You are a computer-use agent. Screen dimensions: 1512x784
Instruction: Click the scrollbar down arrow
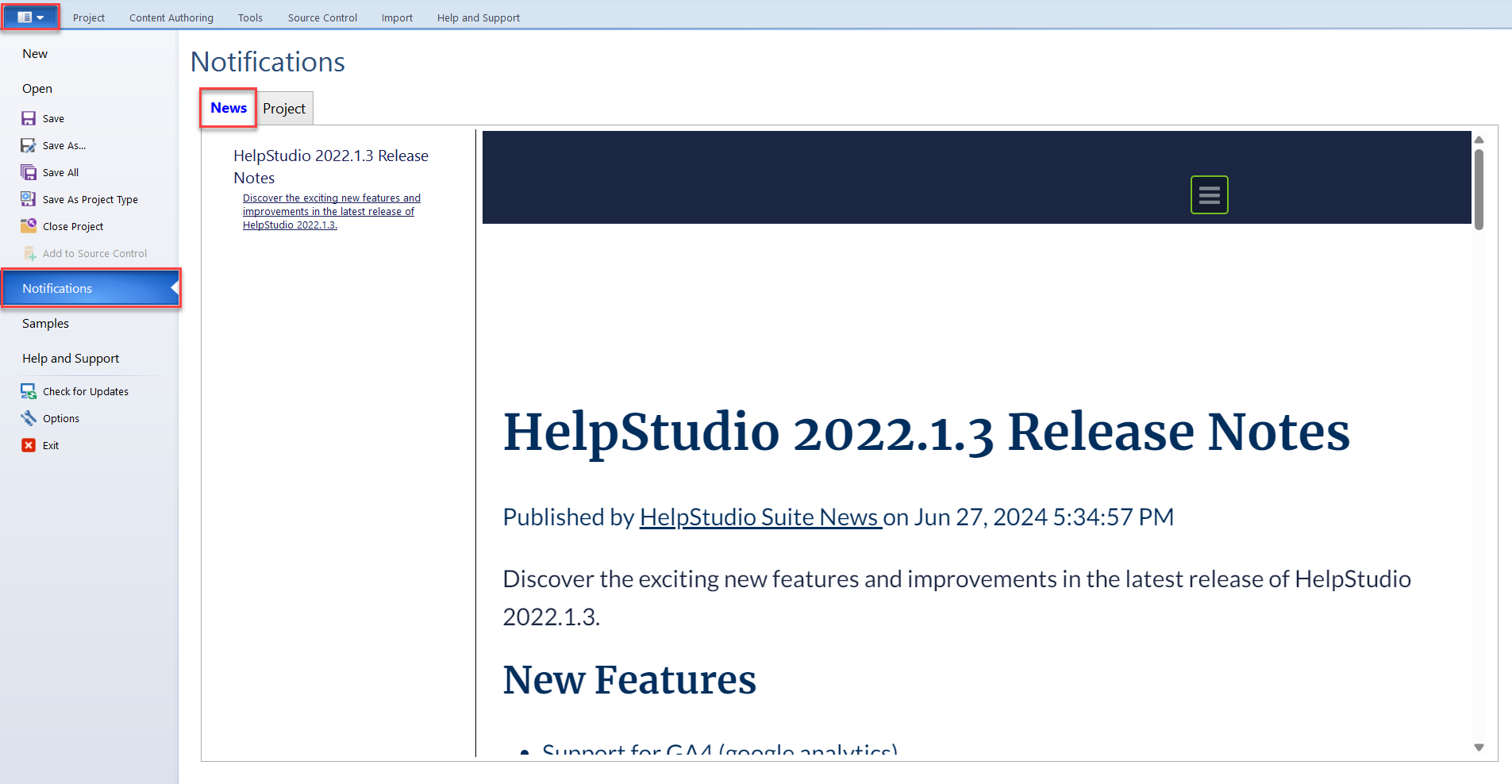[x=1479, y=747]
